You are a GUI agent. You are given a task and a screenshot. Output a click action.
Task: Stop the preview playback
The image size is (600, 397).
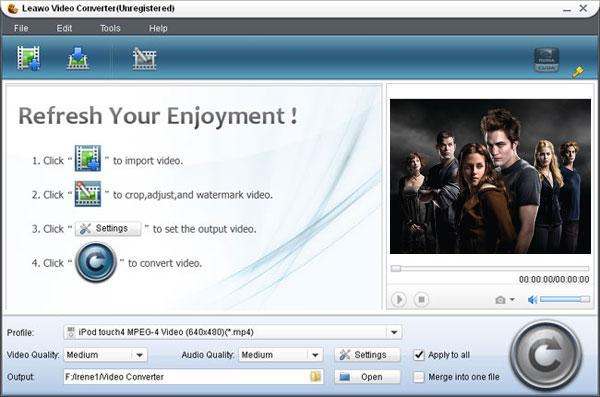pos(421,299)
